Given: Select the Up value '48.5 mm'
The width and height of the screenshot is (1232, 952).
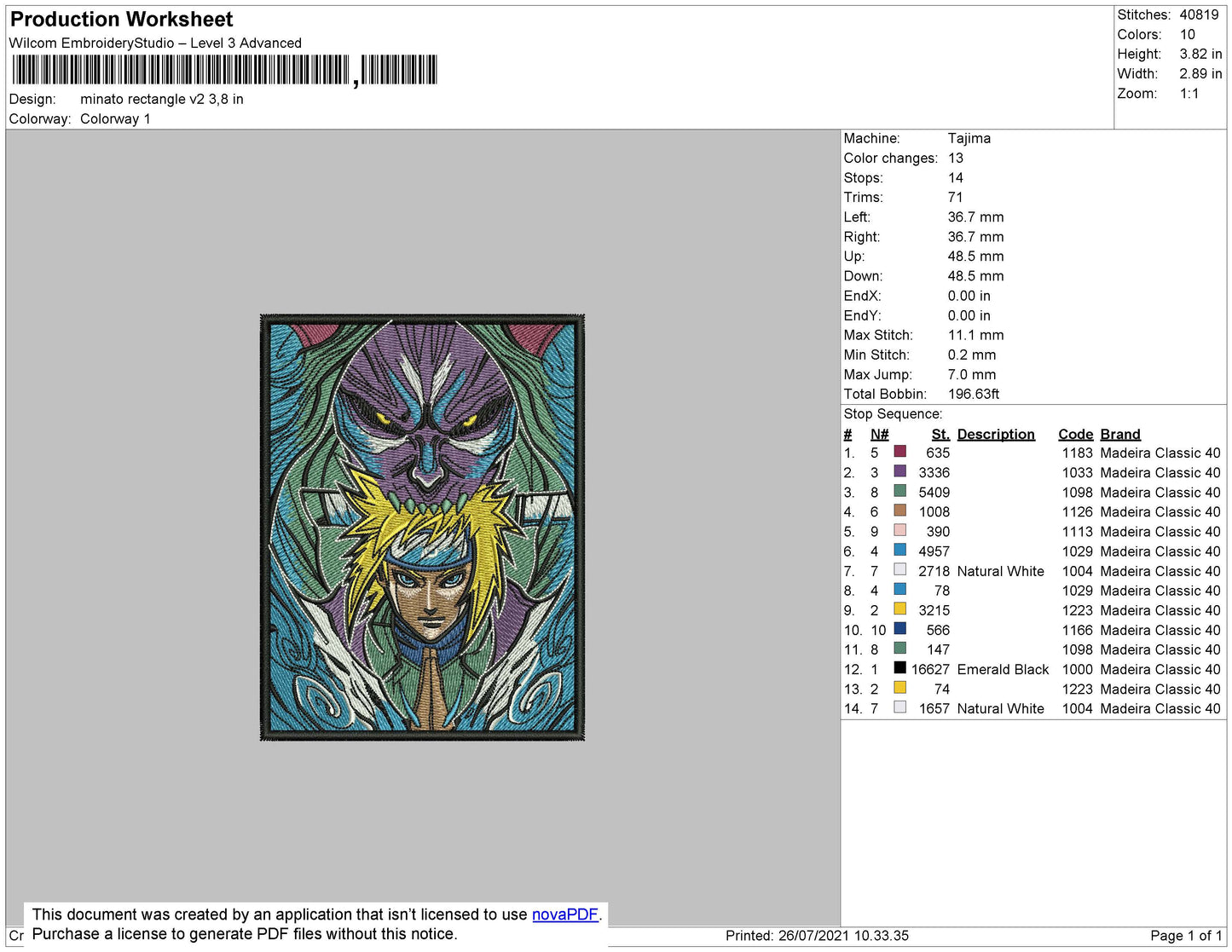Looking at the screenshot, I should [x=976, y=257].
